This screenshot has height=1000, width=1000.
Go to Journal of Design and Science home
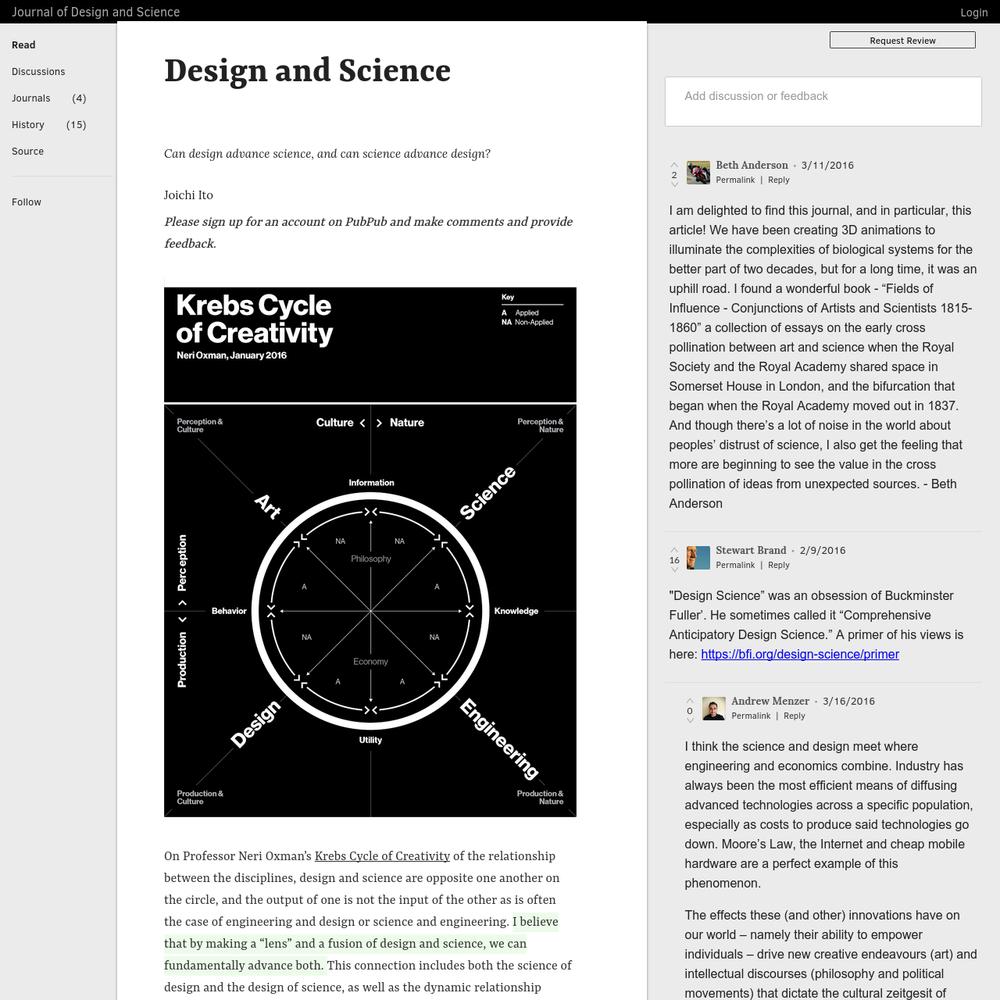pyautogui.click(x=96, y=12)
